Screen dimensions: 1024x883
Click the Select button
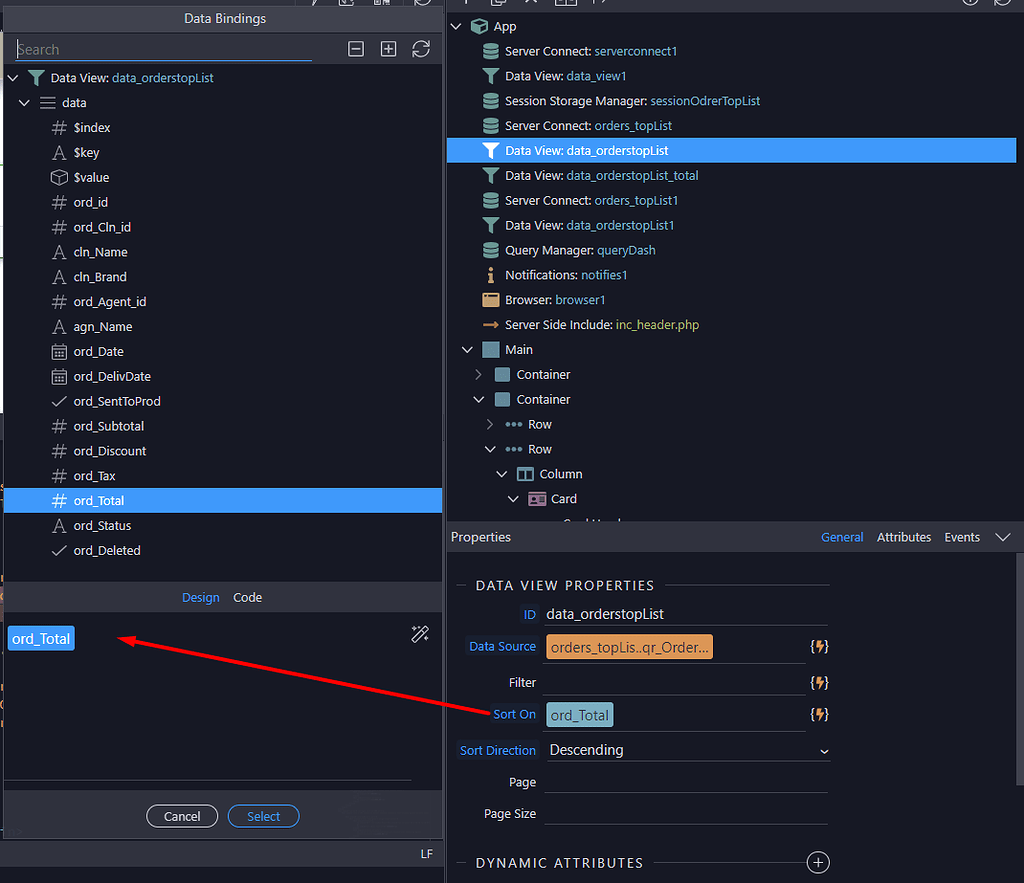tap(263, 816)
